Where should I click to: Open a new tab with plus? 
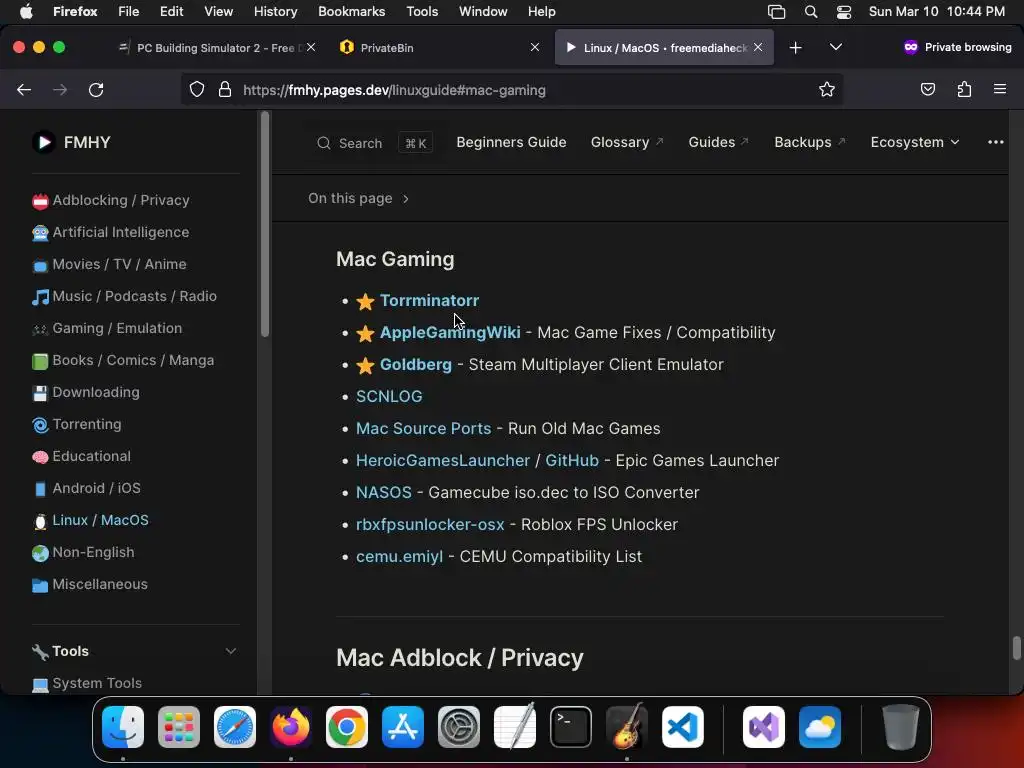tap(795, 48)
